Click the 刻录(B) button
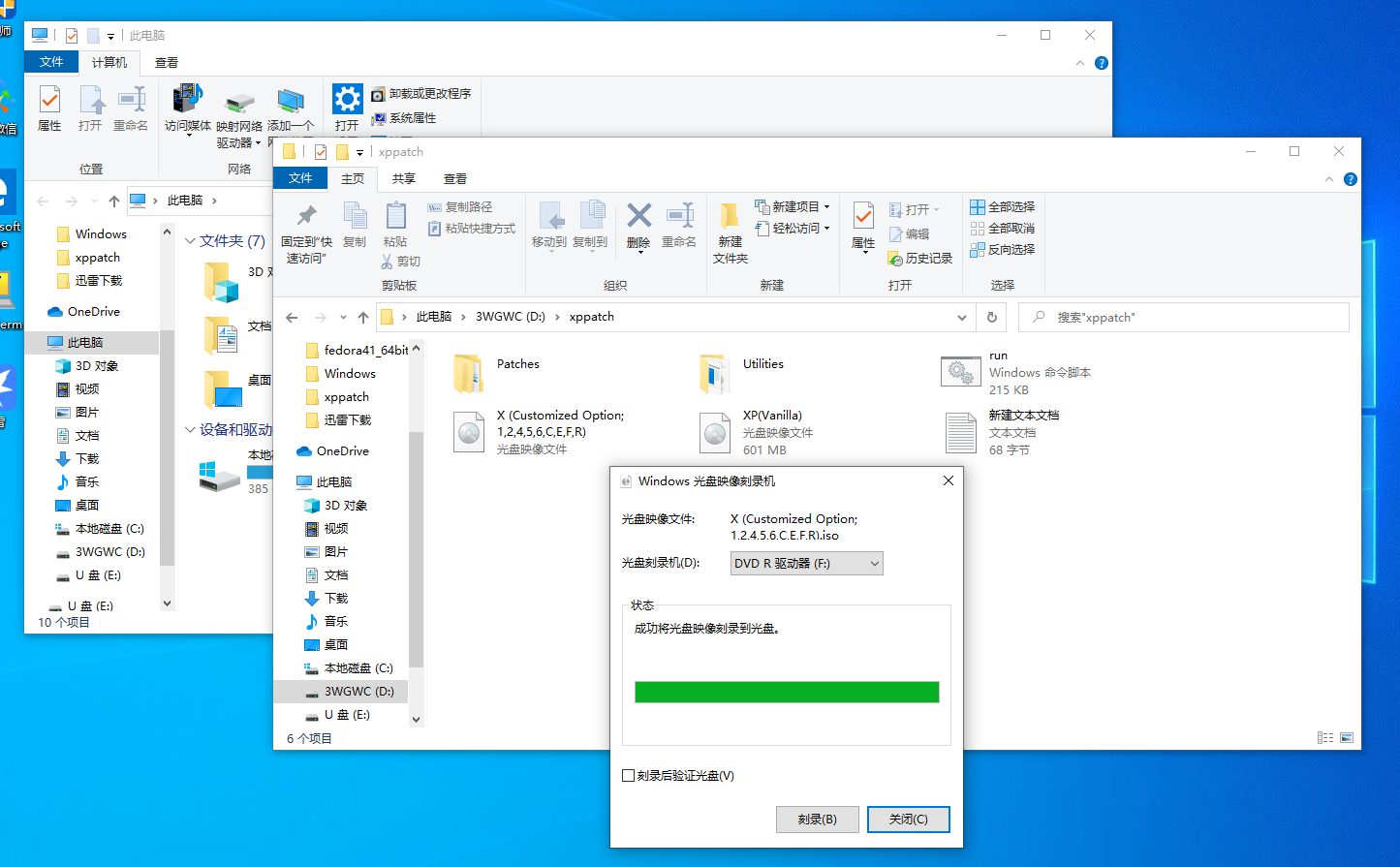Screen dimensions: 1400x867 coord(817,820)
